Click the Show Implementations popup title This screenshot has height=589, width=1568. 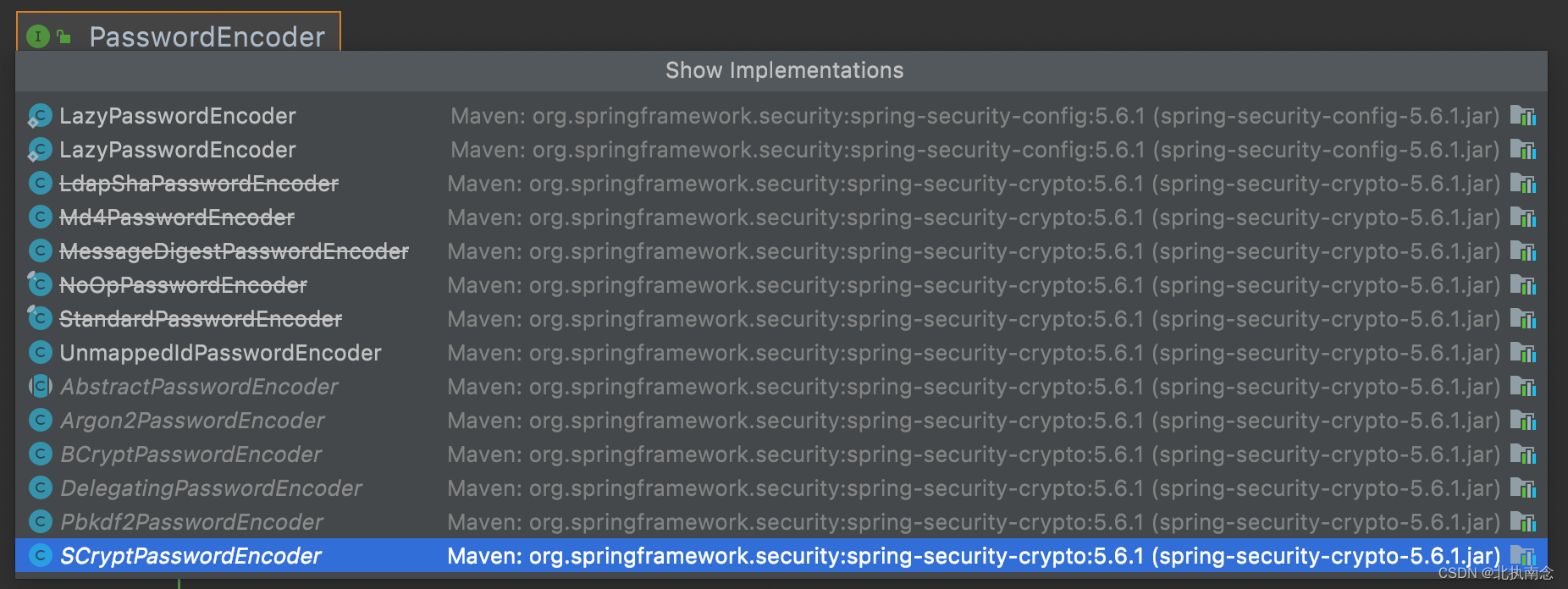coord(784,70)
